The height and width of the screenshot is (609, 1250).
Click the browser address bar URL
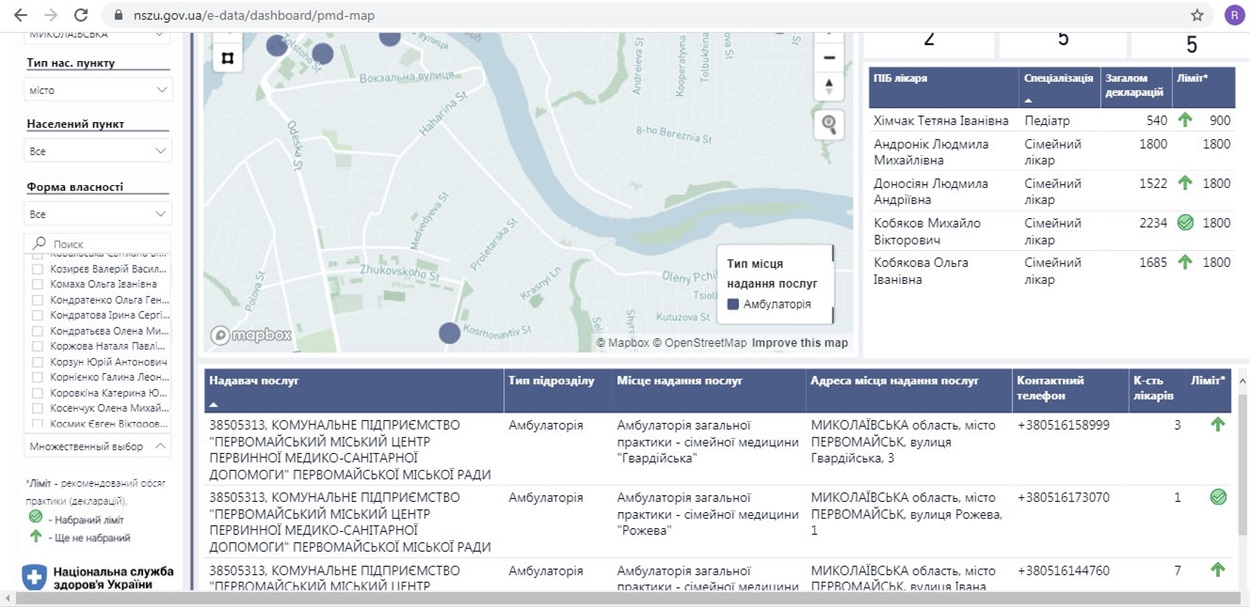click(256, 16)
